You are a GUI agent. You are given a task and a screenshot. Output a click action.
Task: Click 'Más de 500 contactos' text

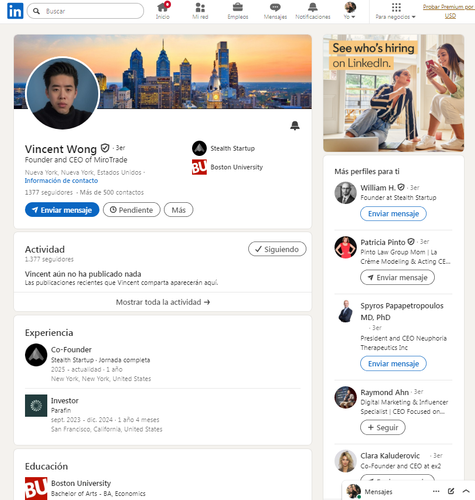coord(112,192)
